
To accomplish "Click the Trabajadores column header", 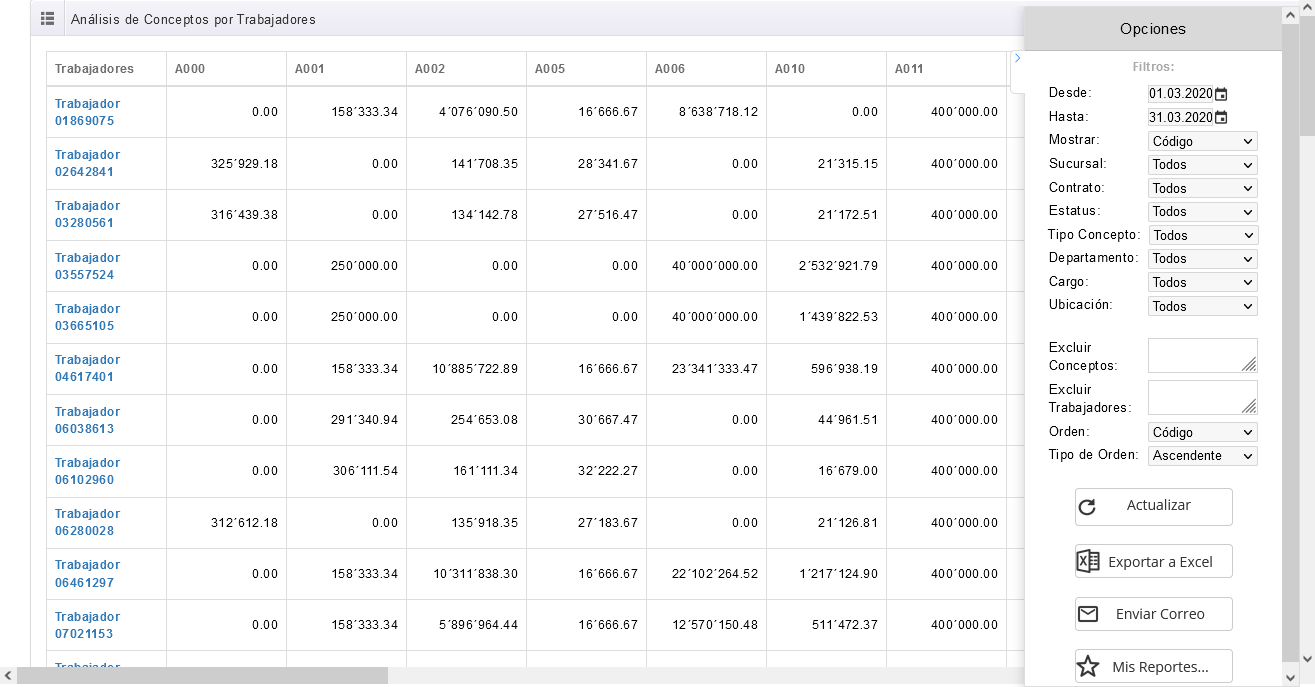I will click(x=94, y=69).
